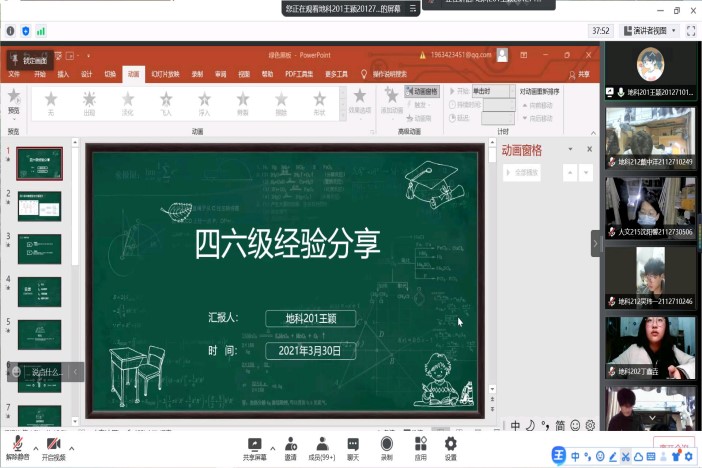This screenshot has width=702, height=468.
Task: Open meeting 设置 settings
Action: (x=451, y=443)
